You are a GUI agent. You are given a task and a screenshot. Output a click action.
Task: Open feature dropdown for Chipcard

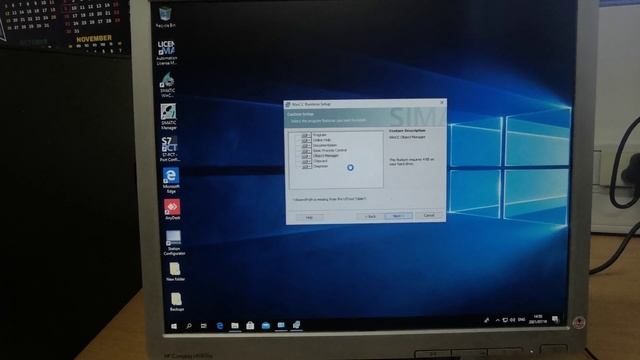pos(306,162)
